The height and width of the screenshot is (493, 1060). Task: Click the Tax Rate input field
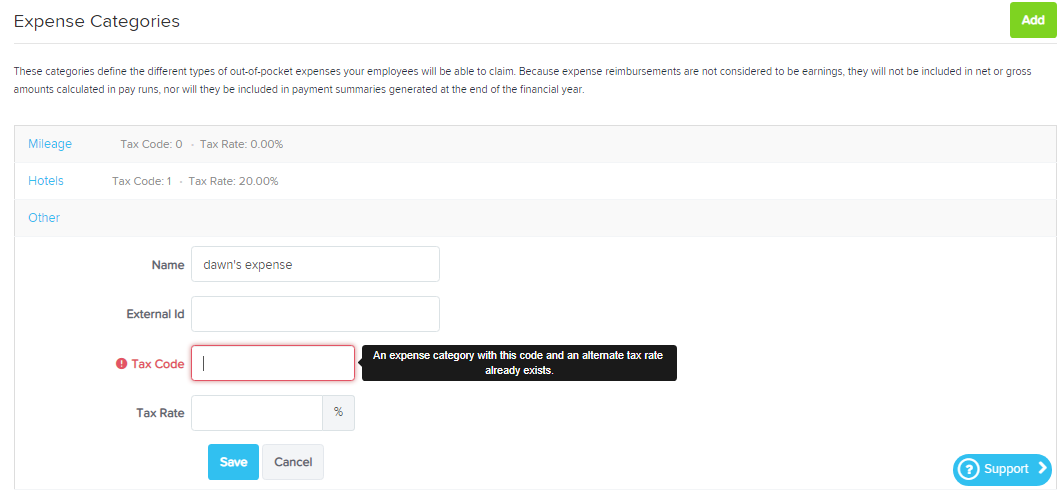[257, 413]
